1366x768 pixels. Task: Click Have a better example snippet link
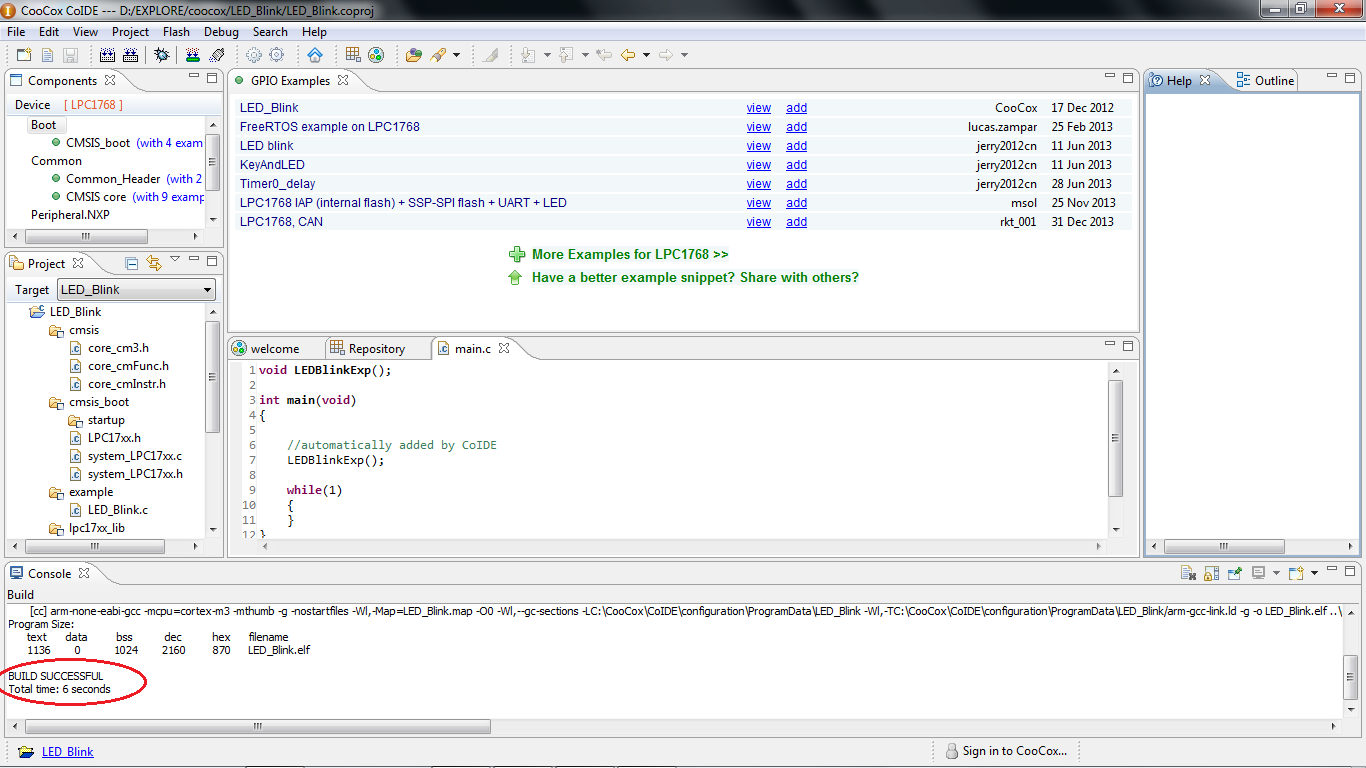pos(695,277)
